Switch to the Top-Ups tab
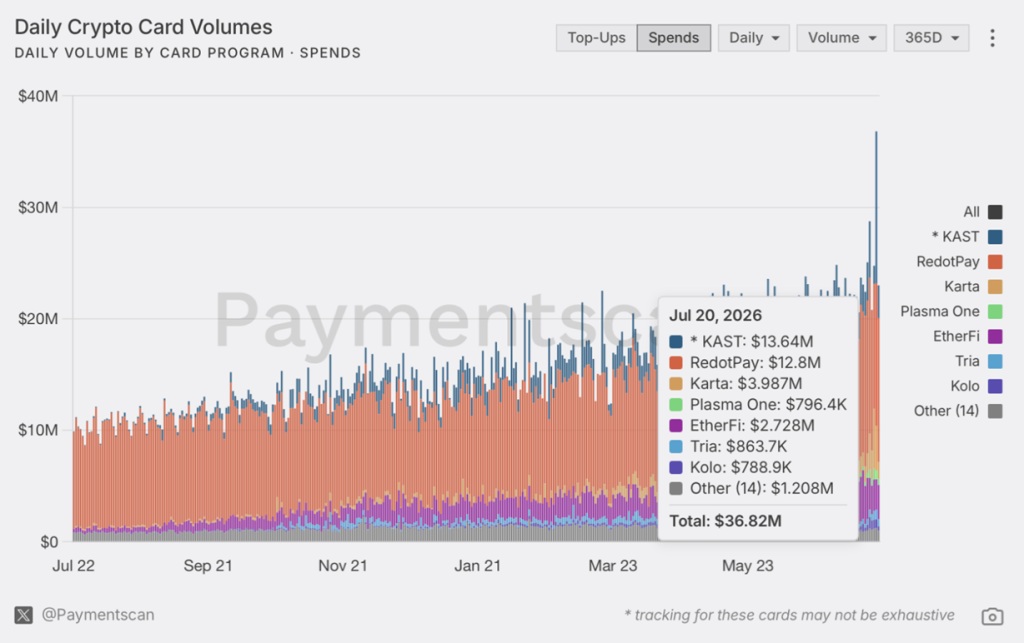This screenshot has height=643, width=1024. click(x=596, y=38)
